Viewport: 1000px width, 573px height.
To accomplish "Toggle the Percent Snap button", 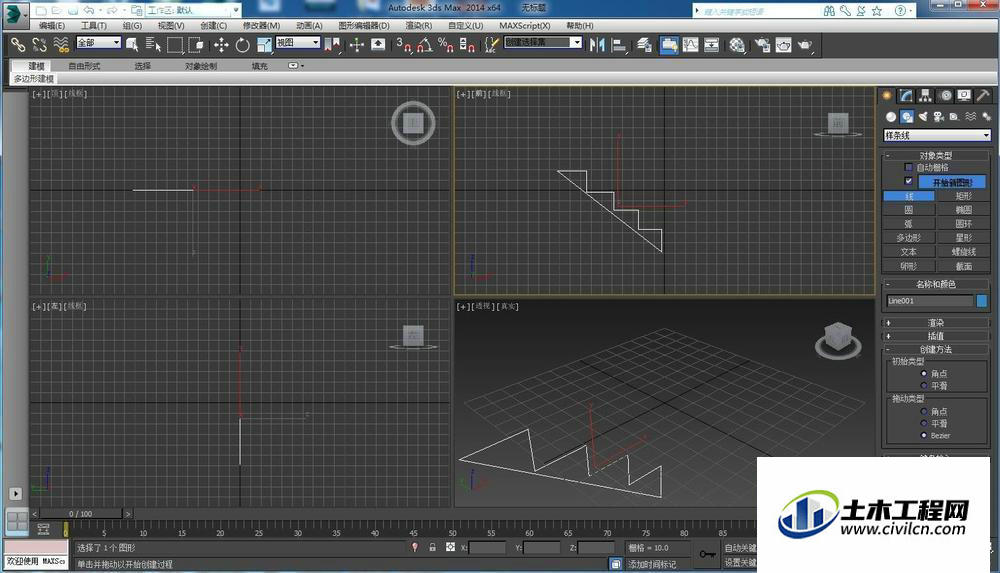I will [x=446, y=45].
